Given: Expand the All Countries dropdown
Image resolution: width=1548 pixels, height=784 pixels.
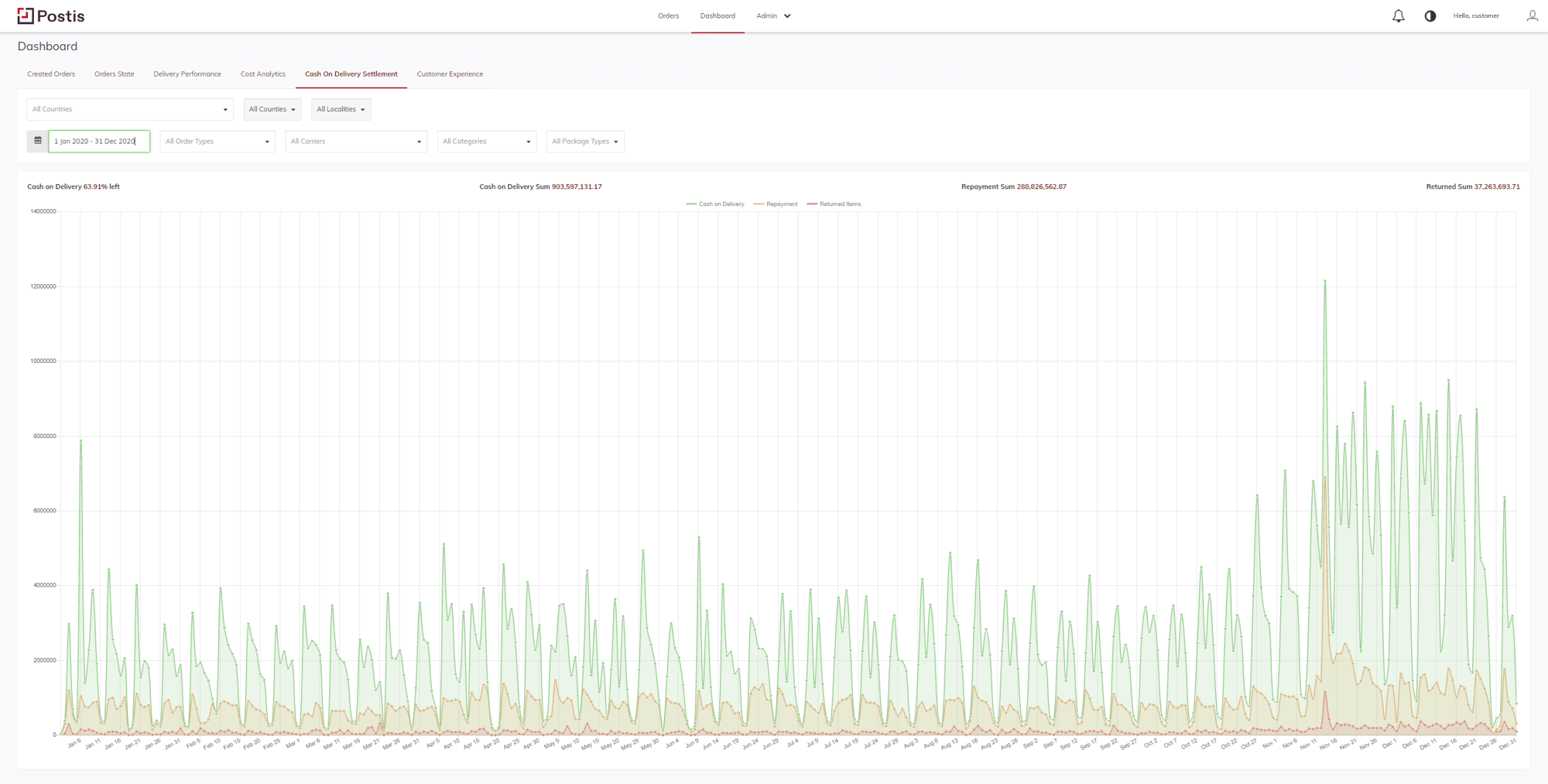Looking at the screenshot, I should (x=129, y=109).
